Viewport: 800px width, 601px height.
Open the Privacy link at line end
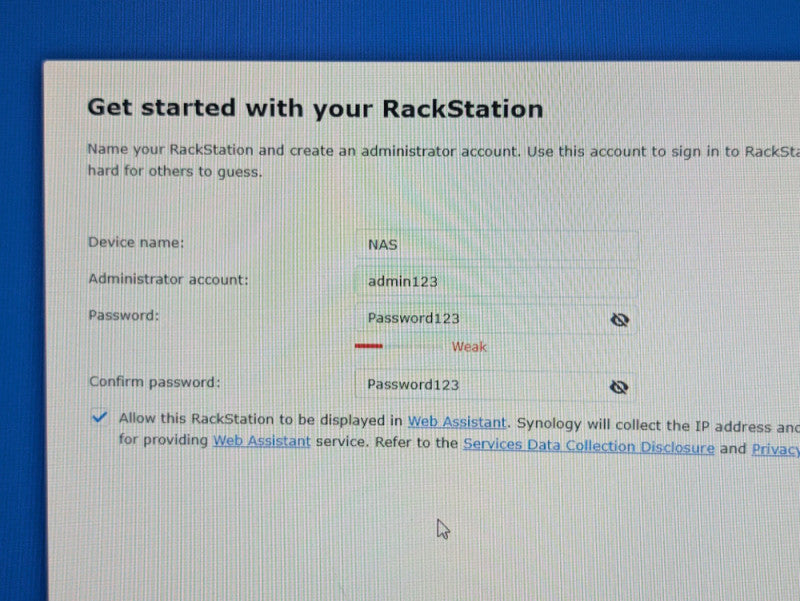[x=776, y=449]
